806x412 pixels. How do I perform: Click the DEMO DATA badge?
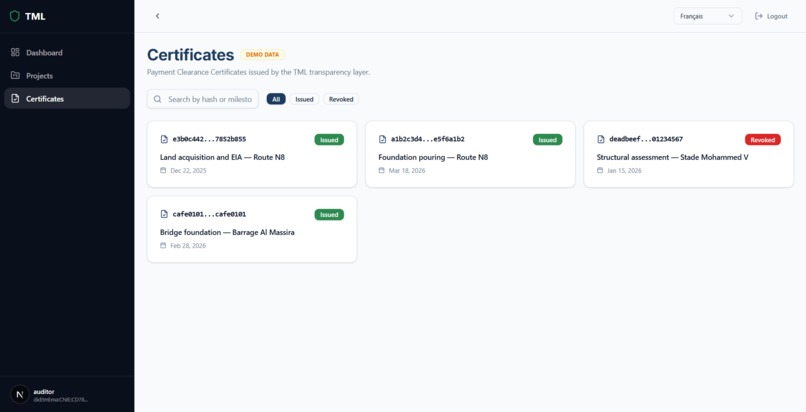click(x=262, y=54)
